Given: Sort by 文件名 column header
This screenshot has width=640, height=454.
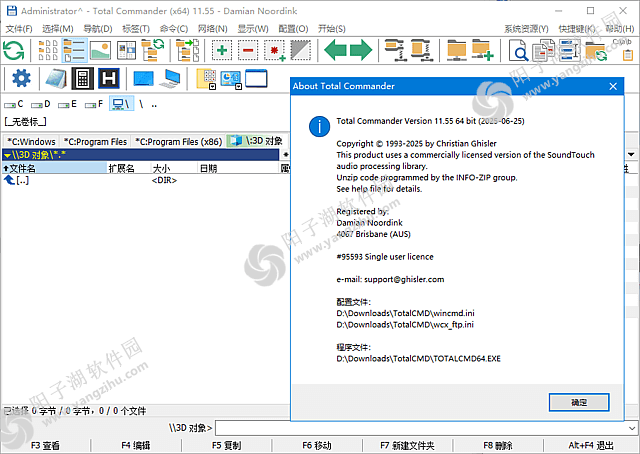Looking at the screenshot, I should click(x=55, y=168).
